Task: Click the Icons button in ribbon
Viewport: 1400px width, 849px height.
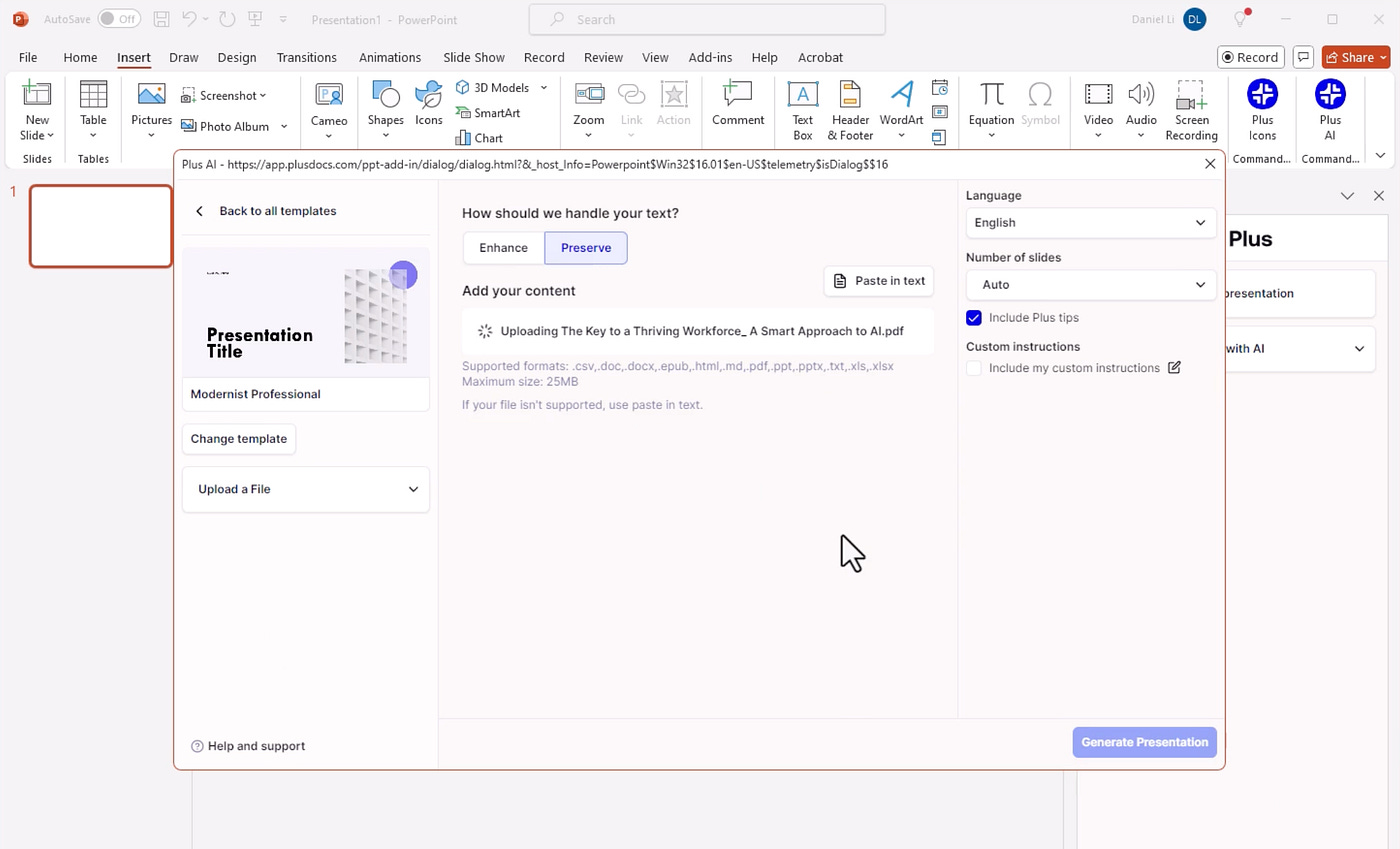Action: tap(429, 104)
